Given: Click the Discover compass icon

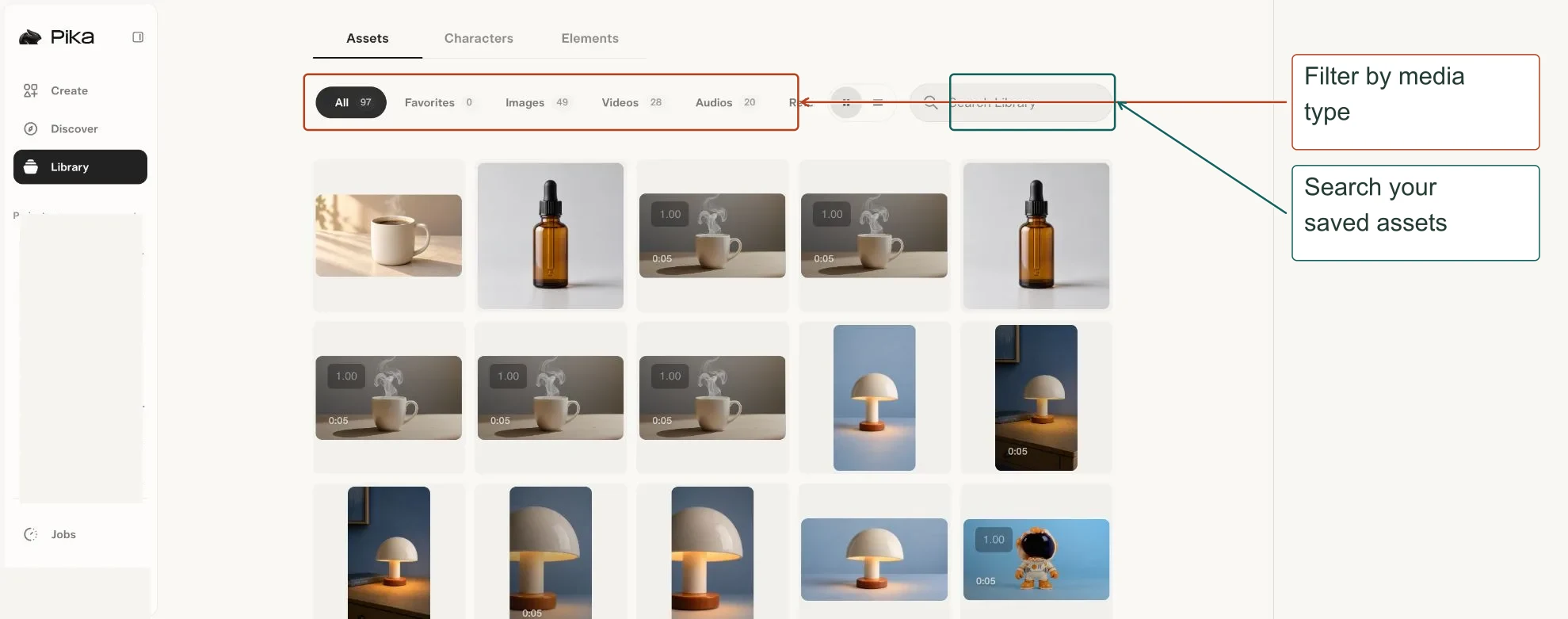Looking at the screenshot, I should pyautogui.click(x=31, y=128).
